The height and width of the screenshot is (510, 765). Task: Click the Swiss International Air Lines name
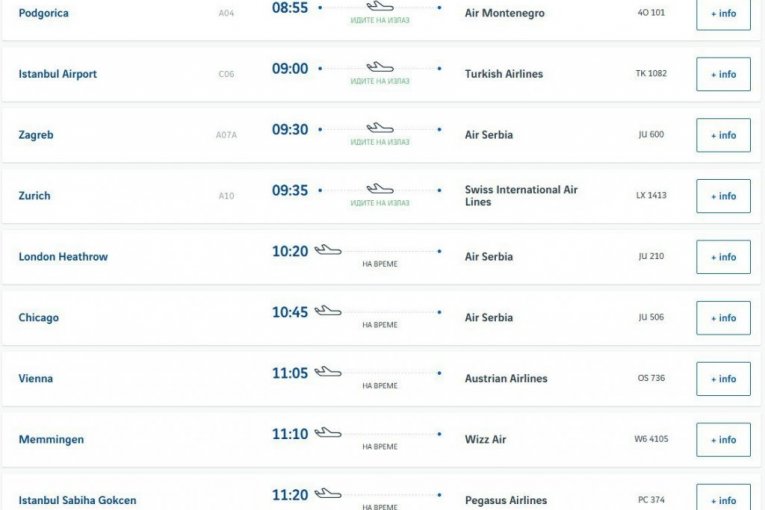point(521,196)
